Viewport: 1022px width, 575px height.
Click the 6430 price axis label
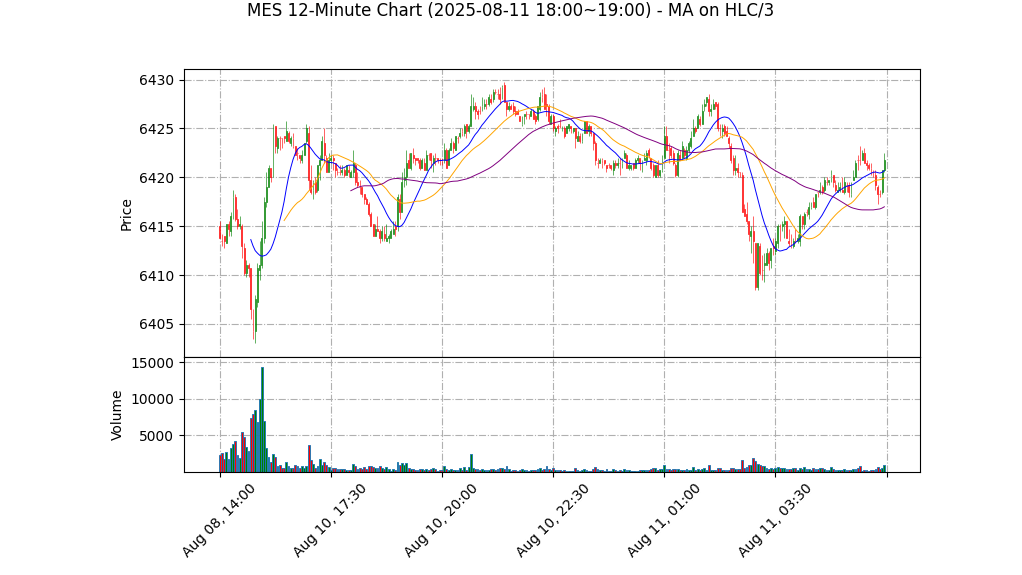[x=156, y=80]
